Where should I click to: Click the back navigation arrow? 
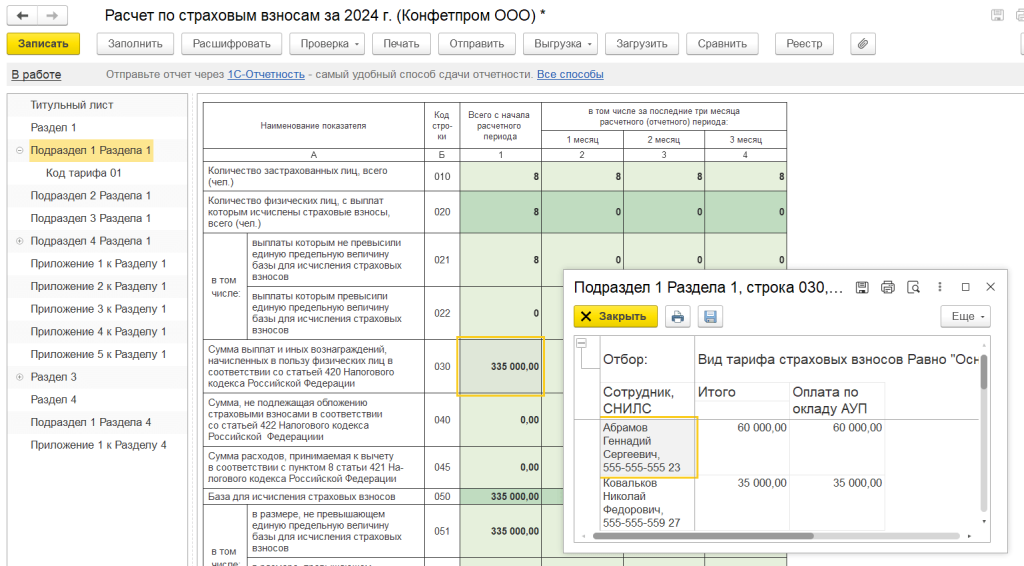pos(23,16)
